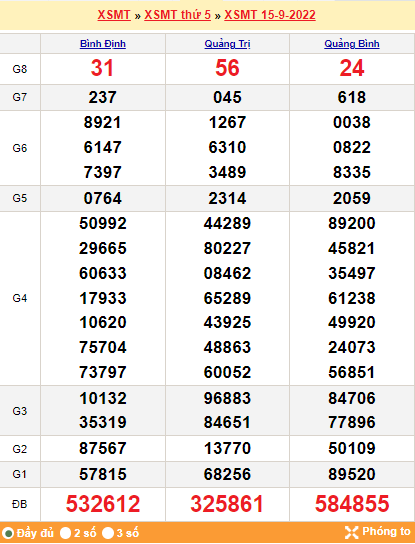Image resolution: width=415 pixels, height=544 pixels.
Task: Select the Đầy đủ radio option
Action: tap(8, 533)
